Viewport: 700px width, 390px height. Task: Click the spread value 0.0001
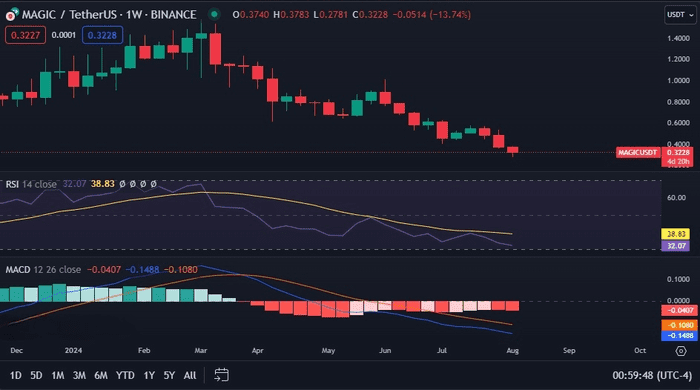63,35
